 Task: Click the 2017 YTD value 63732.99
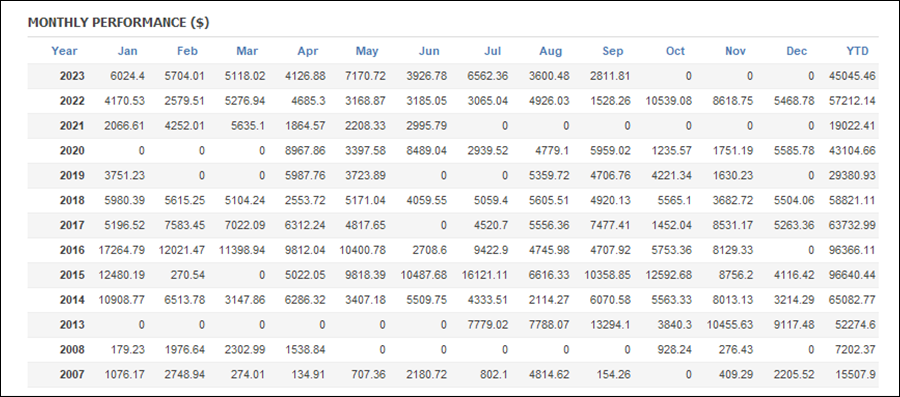coord(852,225)
